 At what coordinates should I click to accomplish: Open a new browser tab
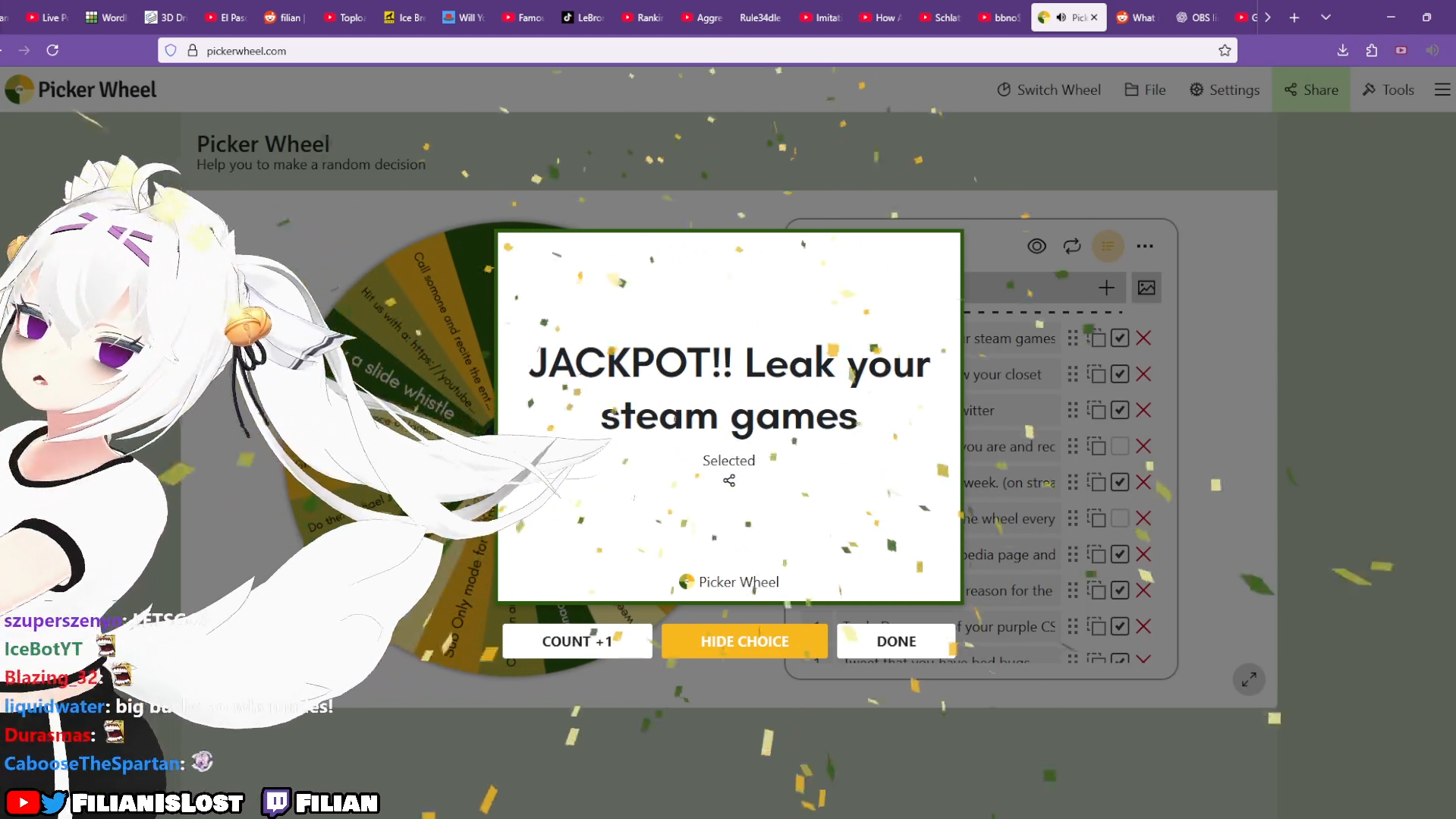pyautogui.click(x=1294, y=17)
